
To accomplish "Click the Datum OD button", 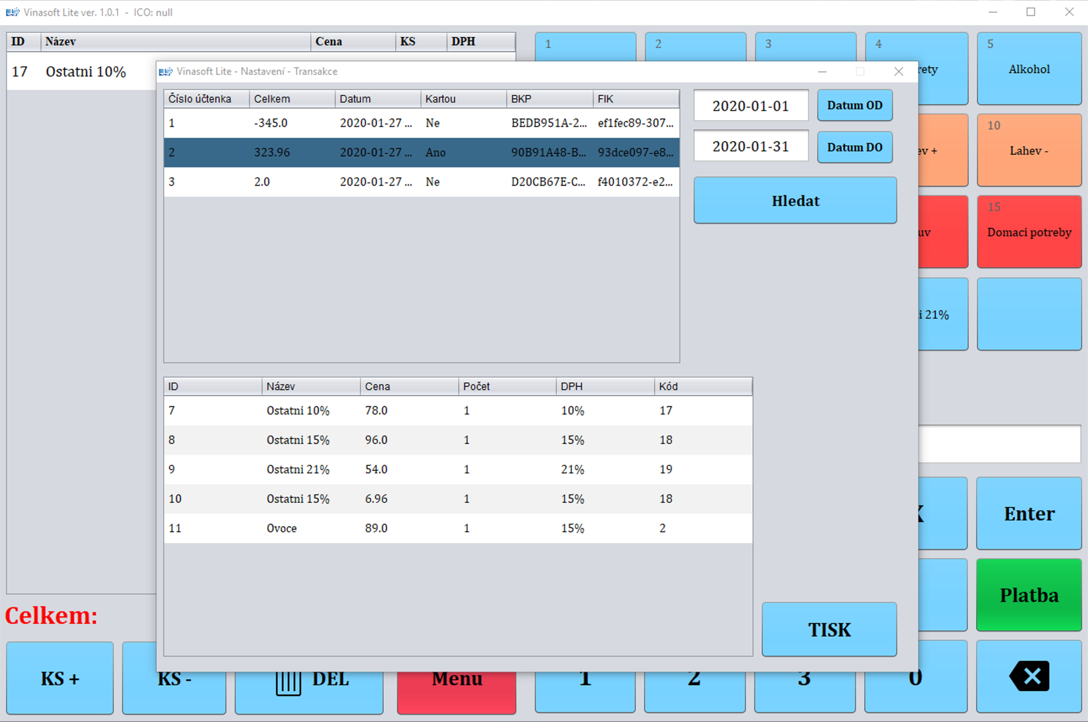I will coord(855,105).
